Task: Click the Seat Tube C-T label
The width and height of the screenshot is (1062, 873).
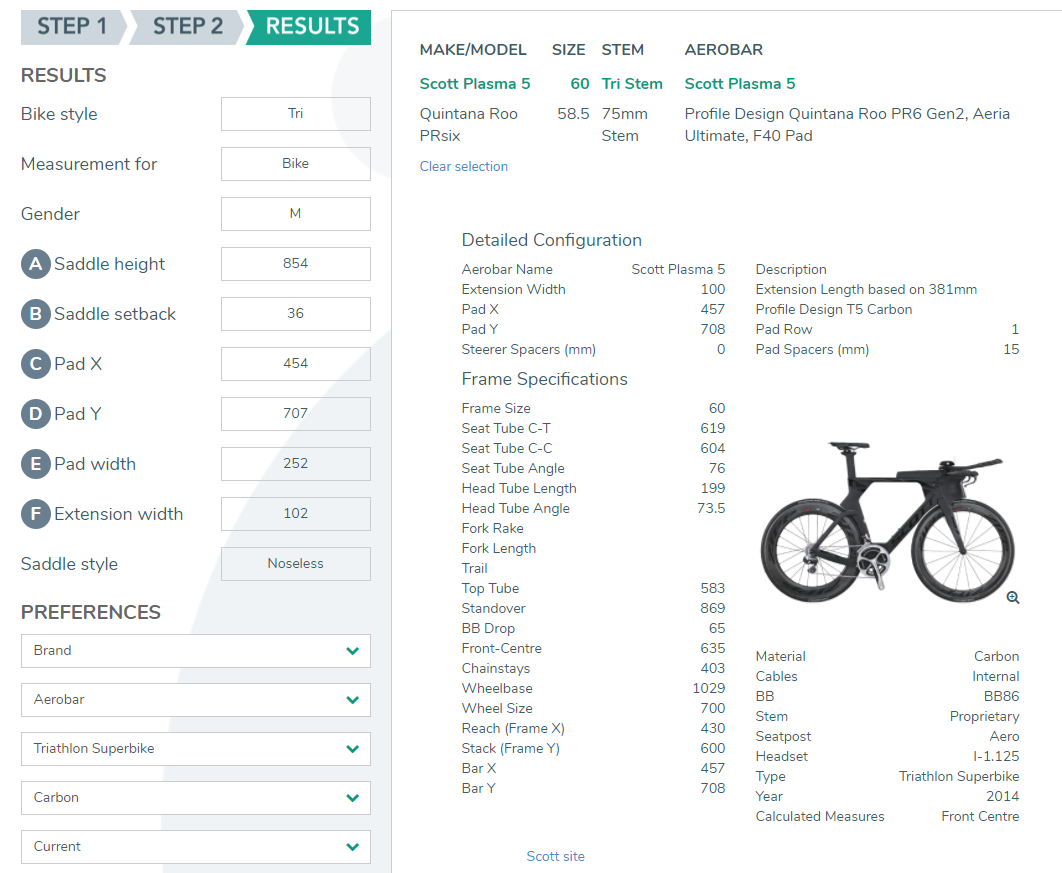Action: tap(506, 429)
